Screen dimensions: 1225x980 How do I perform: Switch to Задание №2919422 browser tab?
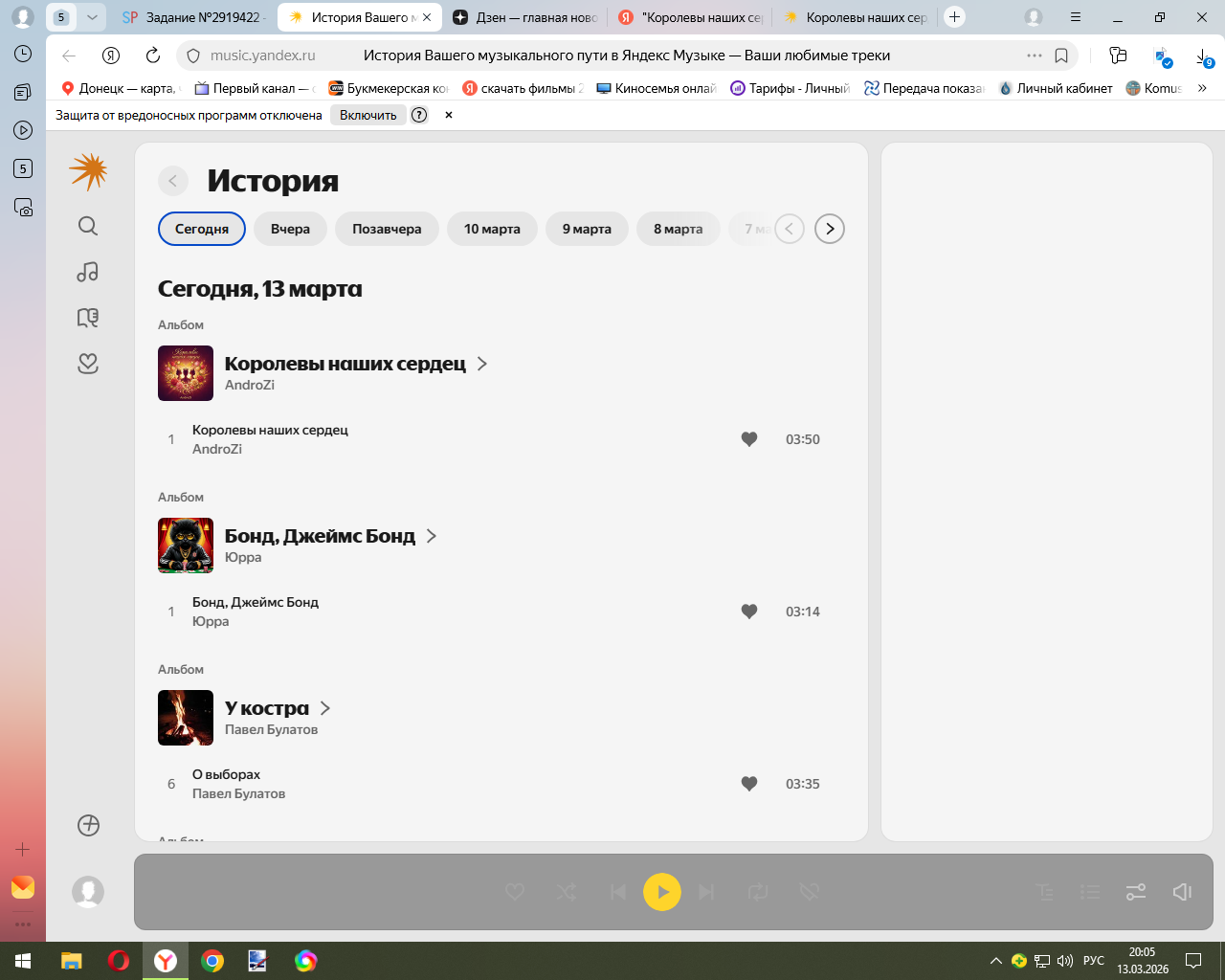(192, 17)
